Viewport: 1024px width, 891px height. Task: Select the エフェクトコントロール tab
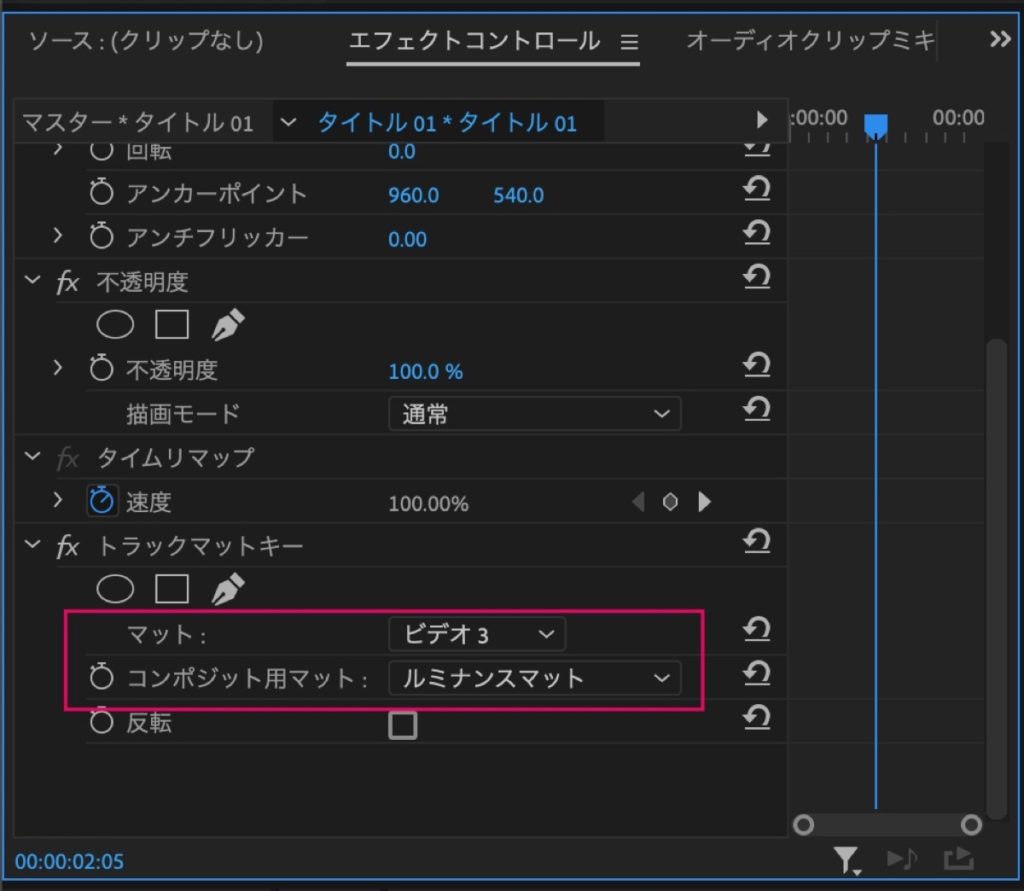[475, 41]
